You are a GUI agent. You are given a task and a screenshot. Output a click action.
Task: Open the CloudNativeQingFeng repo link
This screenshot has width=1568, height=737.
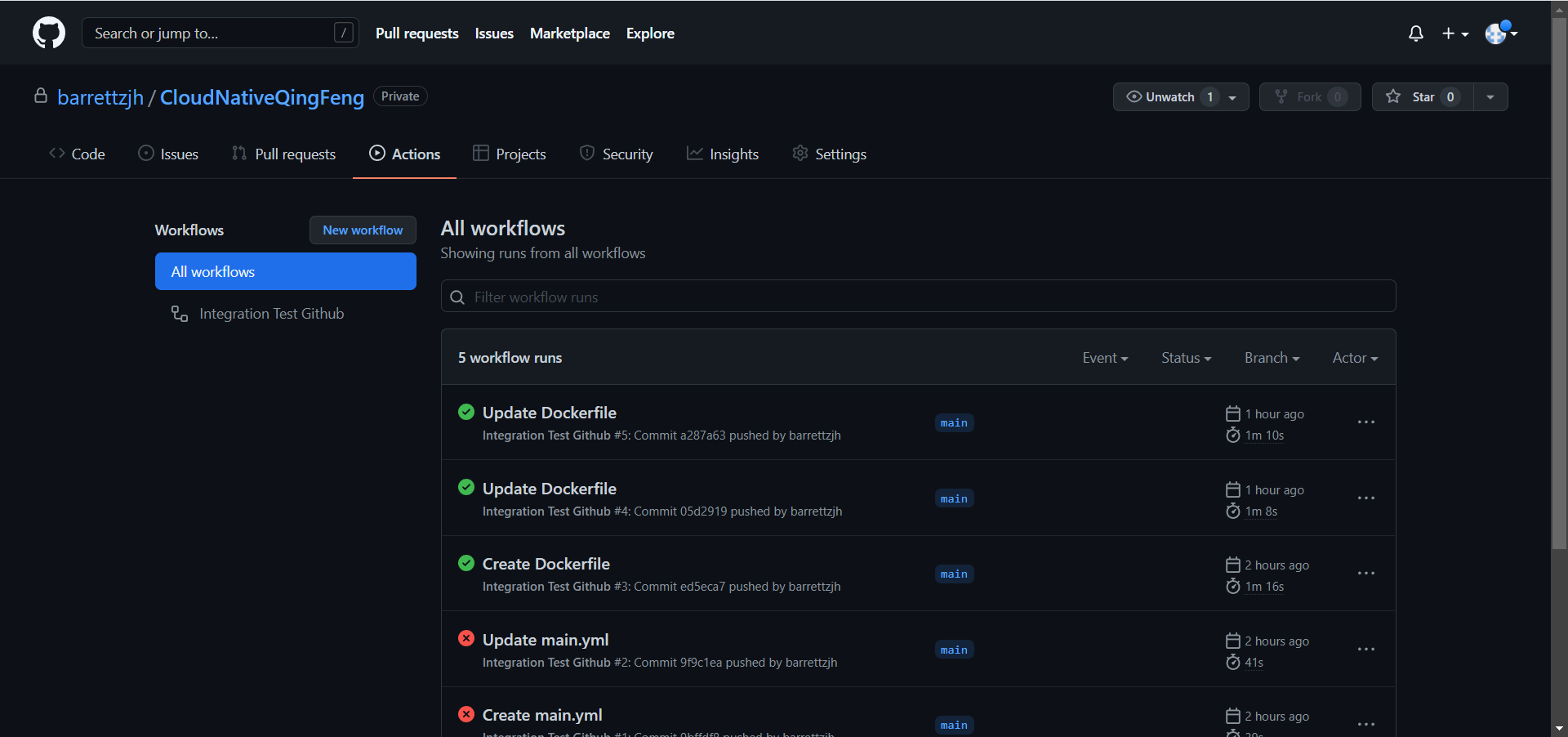[262, 97]
